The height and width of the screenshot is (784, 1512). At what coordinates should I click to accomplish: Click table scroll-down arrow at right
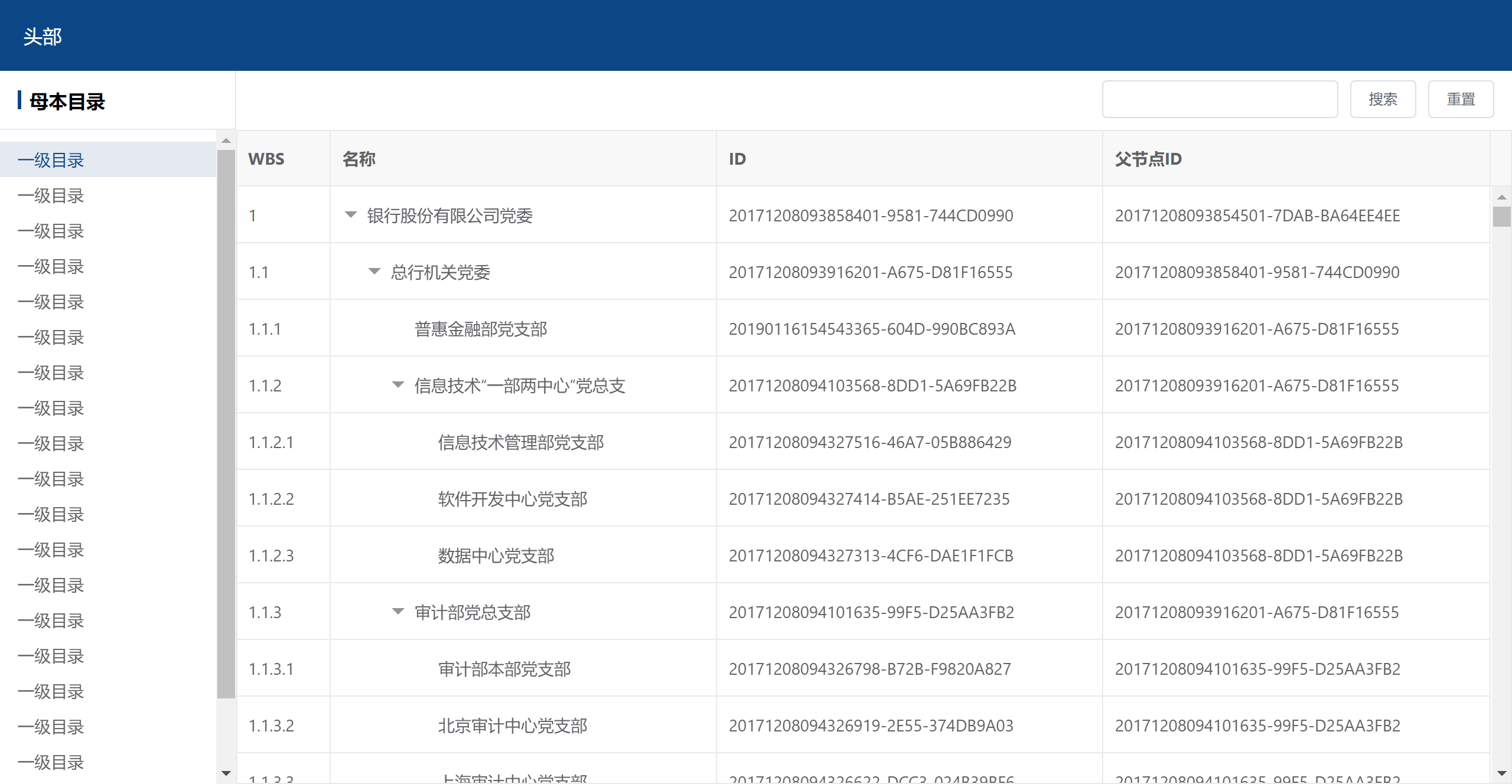pyautogui.click(x=1501, y=773)
